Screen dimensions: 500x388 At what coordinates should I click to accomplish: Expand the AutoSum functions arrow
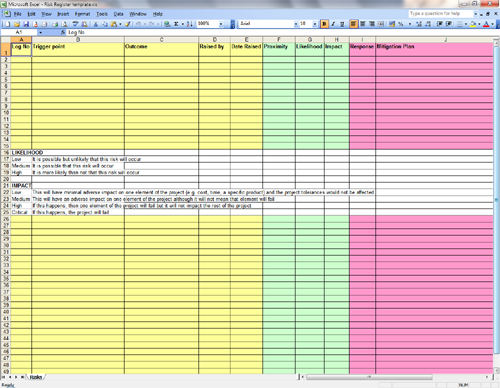pyautogui.click(x=183, y=24)
